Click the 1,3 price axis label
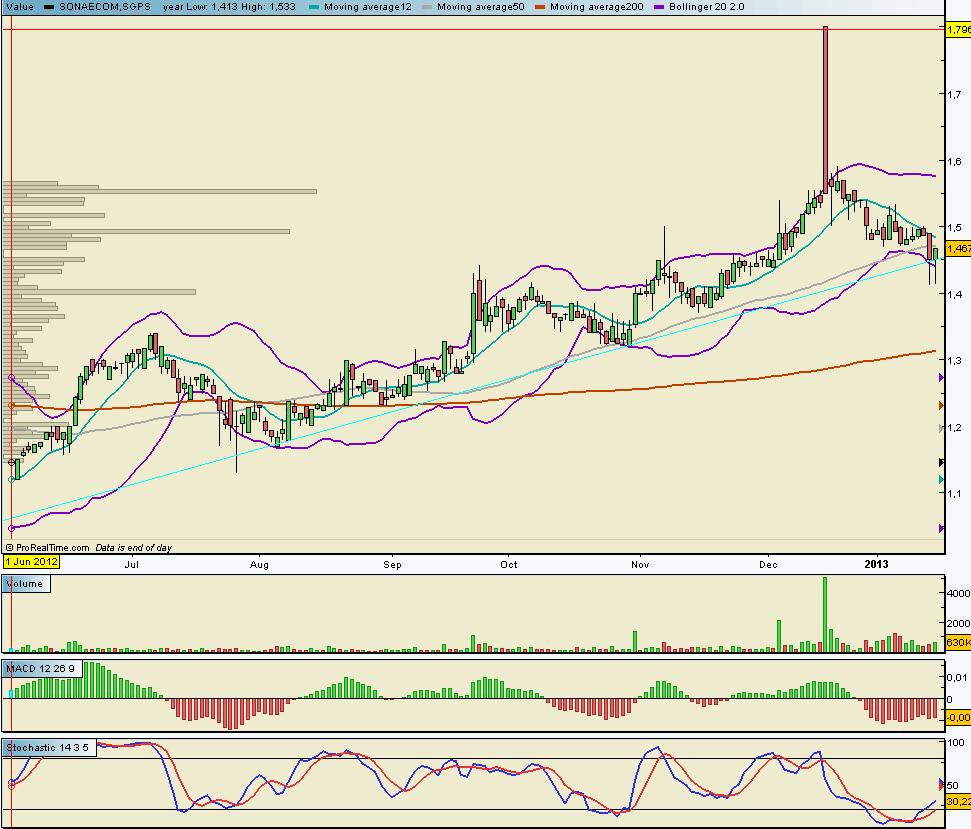 click(954, 361)
